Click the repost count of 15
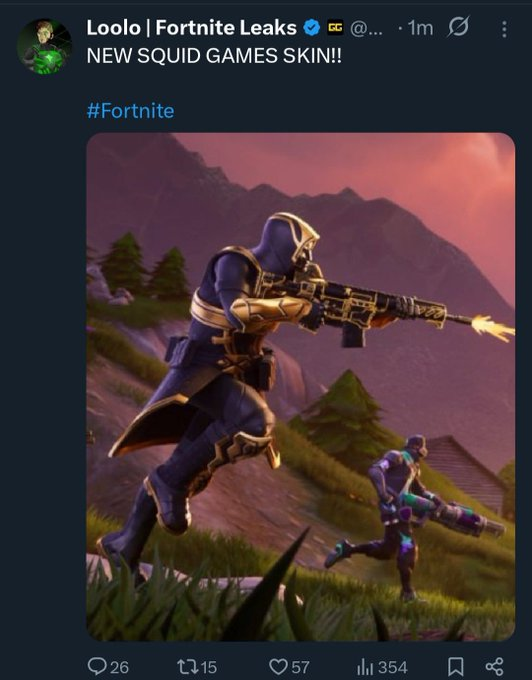Viewport: 532px width, 680px height. tap(209, 667)
